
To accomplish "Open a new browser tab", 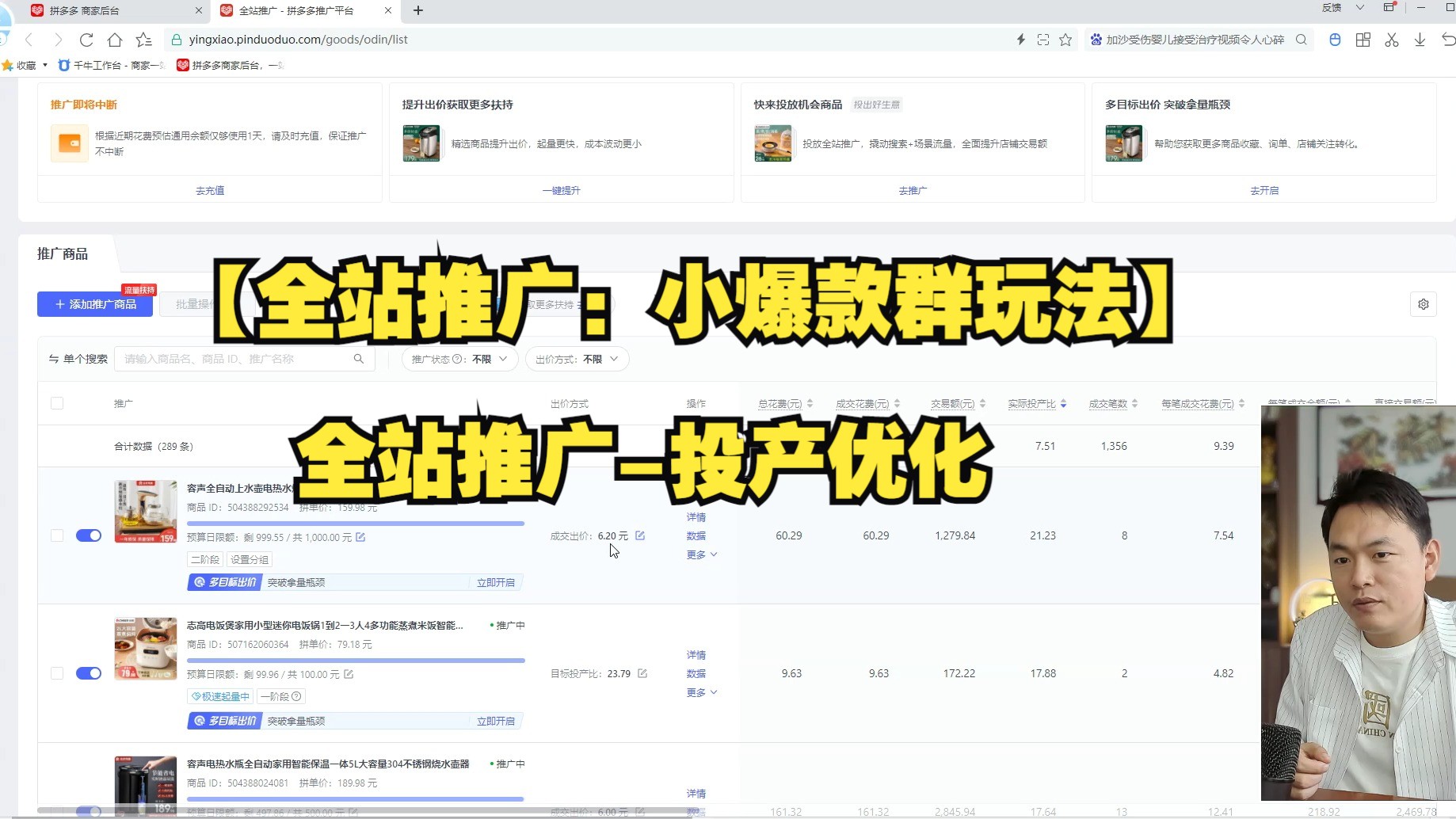I will pyautogui.click(x=418, y=10).
